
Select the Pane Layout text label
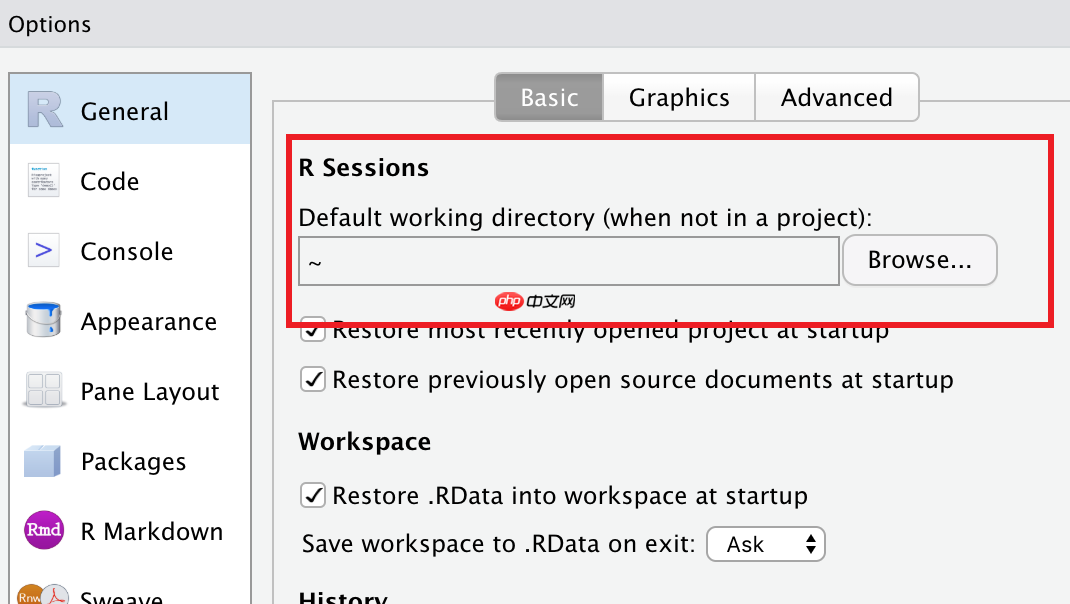point(150,392)
